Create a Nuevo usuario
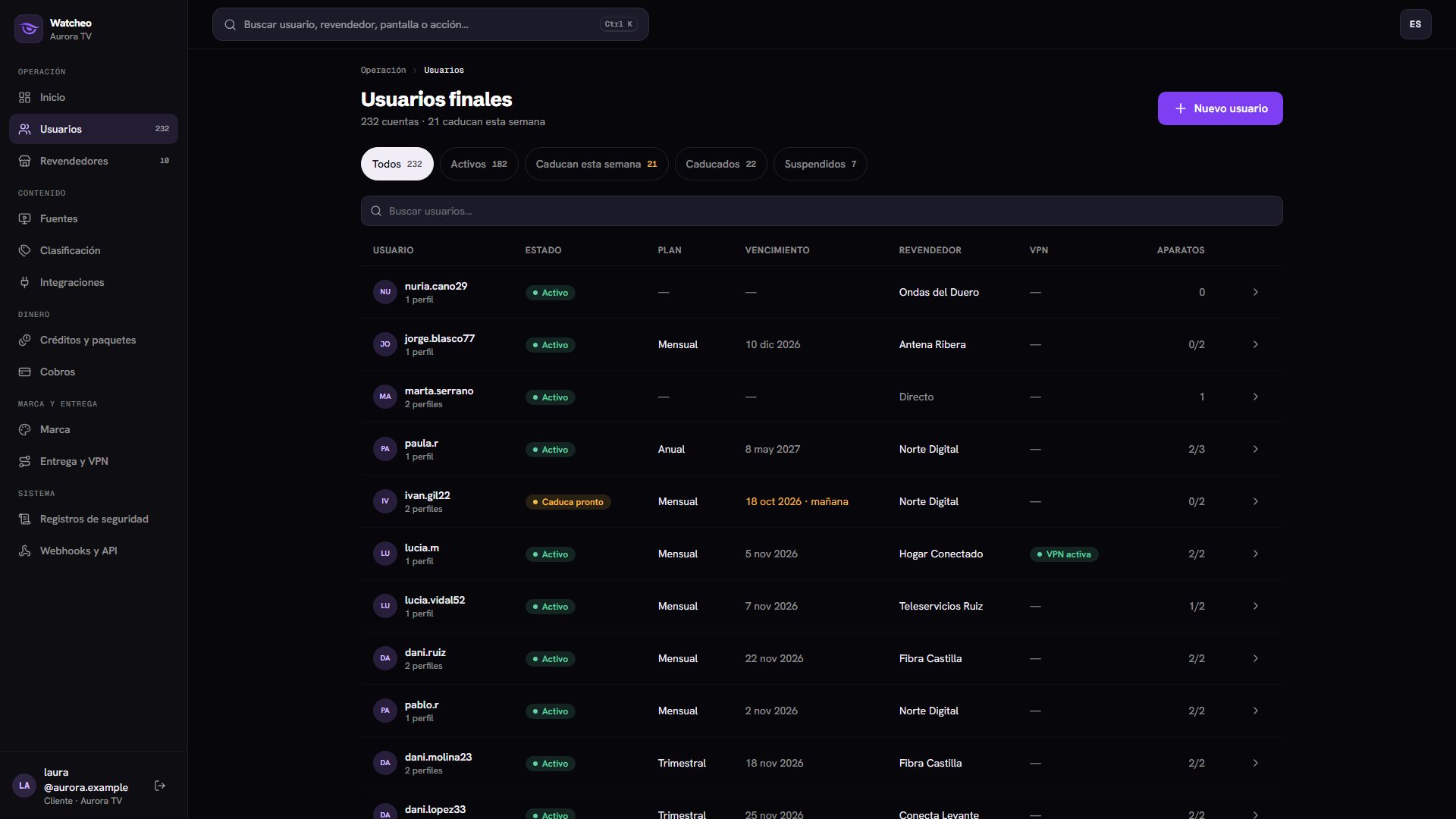1456x819 pixels. (1220, 108)
